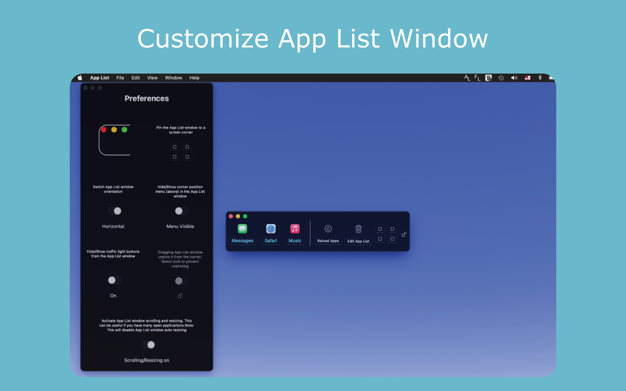Screen dimensions: 626x391
Task: Toggle the Menu Visible switch
Action: tap(181, 211)
